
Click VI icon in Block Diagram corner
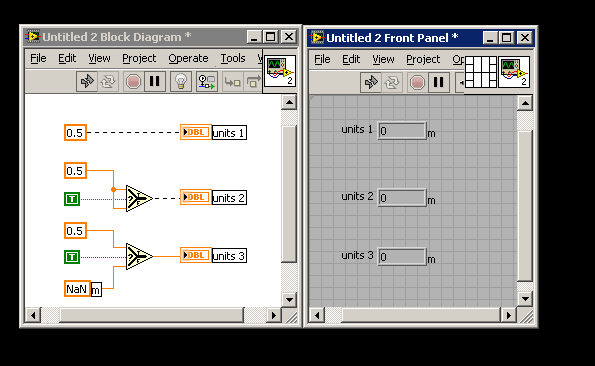280,71
